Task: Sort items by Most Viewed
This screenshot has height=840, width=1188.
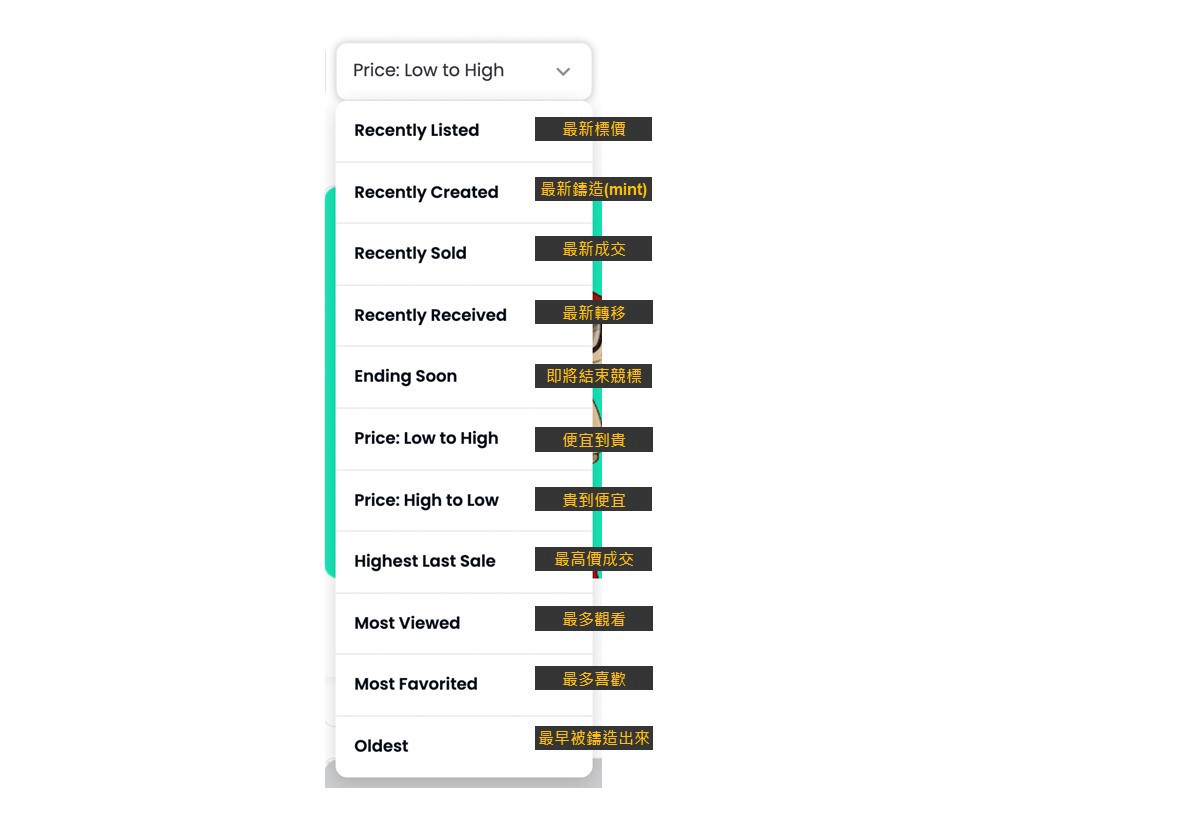Action: pyautogui.click(x=464, y=623)
